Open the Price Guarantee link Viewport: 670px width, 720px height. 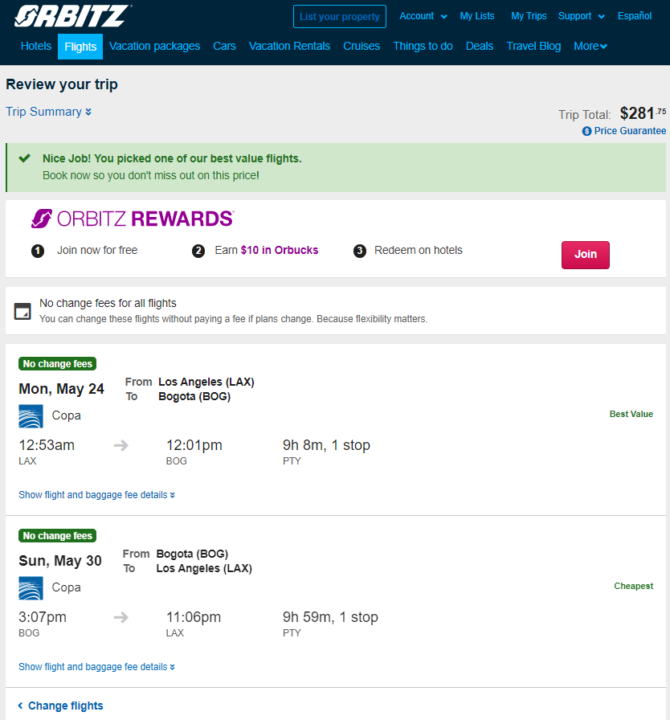[630, 131]
